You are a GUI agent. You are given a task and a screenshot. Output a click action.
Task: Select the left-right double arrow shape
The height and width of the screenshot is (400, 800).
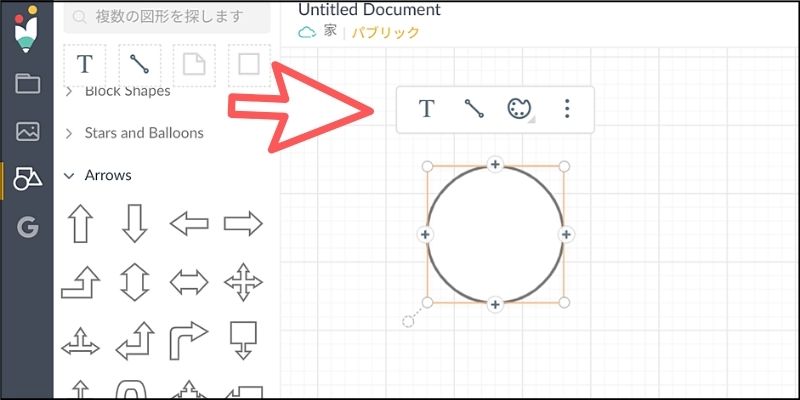click(x=189, y=282)
